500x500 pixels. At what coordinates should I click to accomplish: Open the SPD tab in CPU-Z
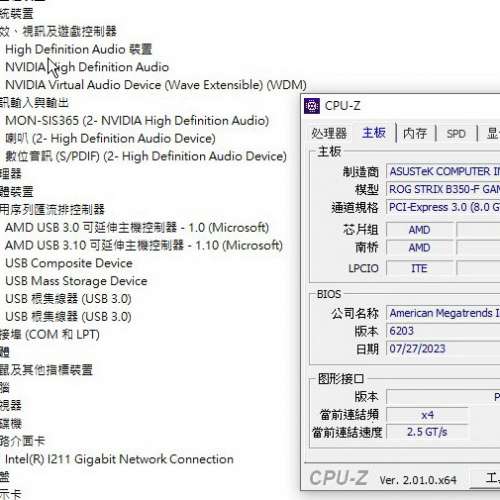pos(456,134)
